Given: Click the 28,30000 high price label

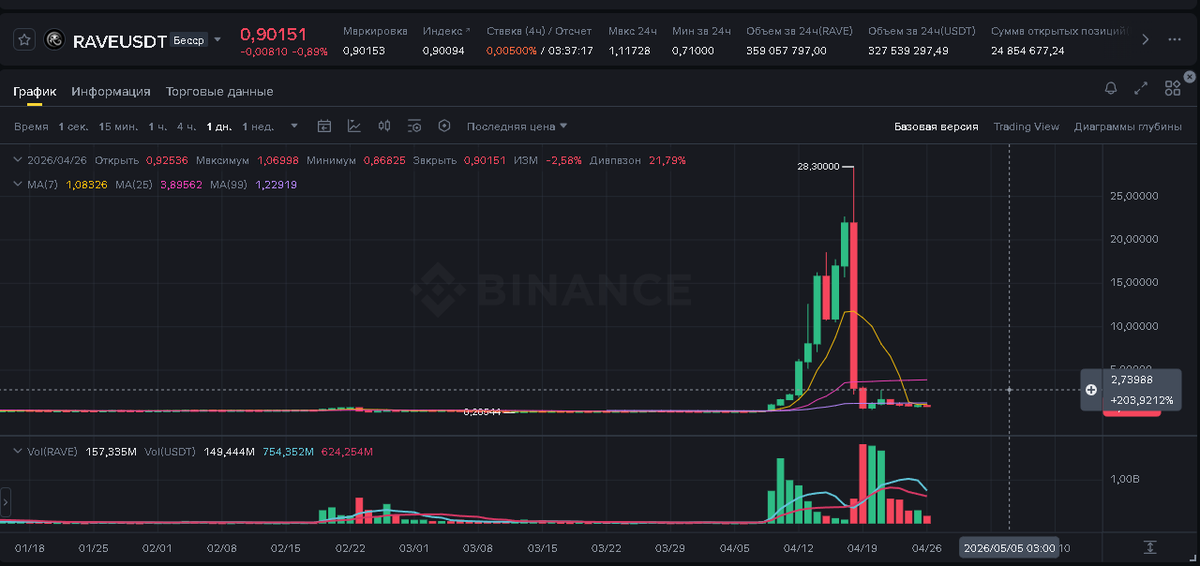Looking at the screenshot, I should pyautogui.click(x=818, y=167).
